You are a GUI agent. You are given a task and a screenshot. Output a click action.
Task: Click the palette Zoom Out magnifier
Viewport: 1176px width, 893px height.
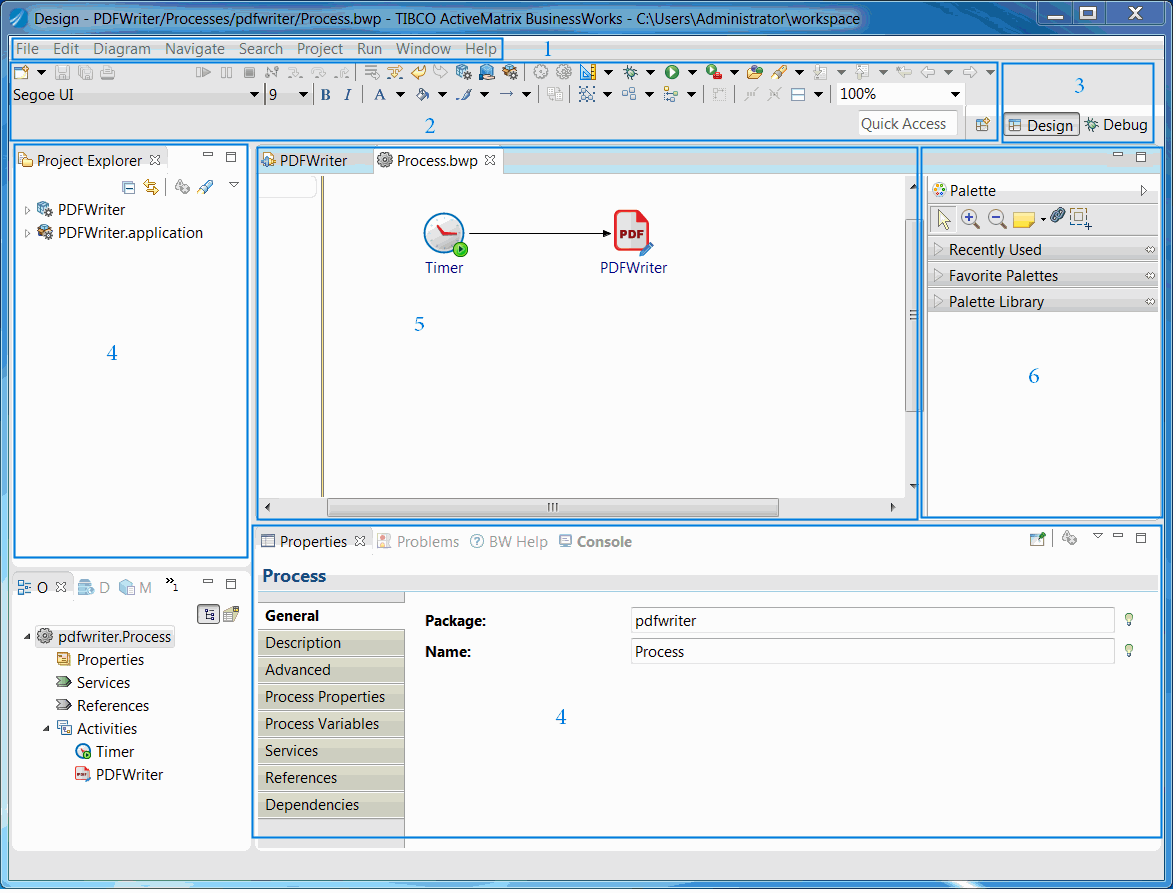point(997,219)
